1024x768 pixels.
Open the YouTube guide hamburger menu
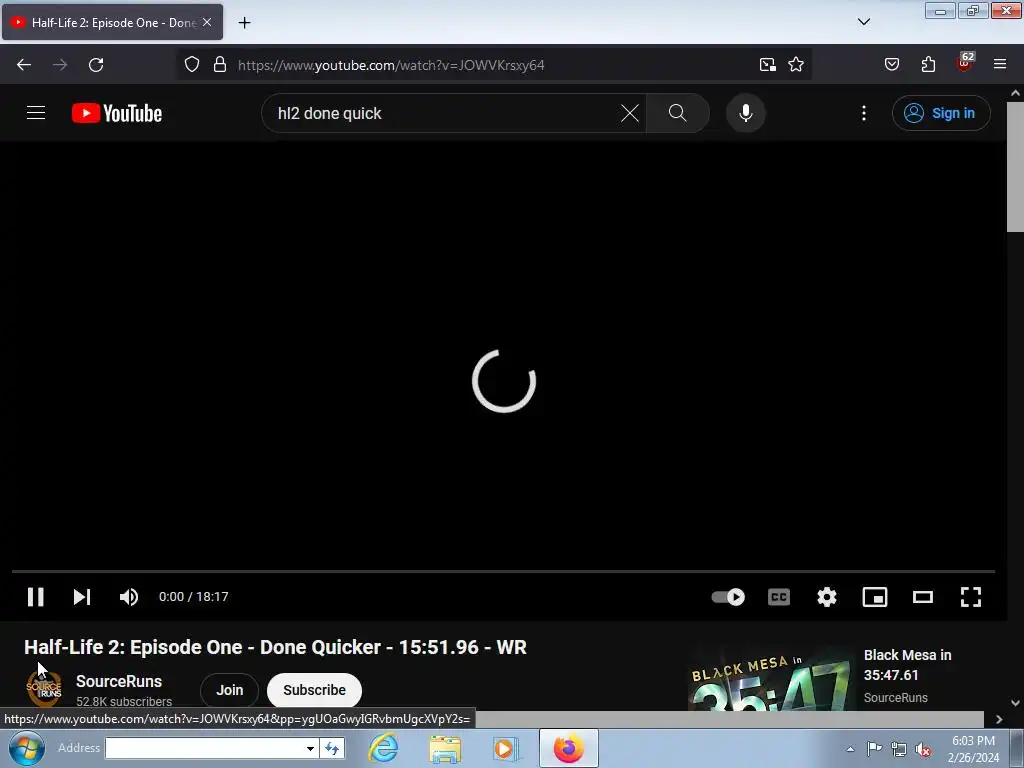(x=36, y=113)
